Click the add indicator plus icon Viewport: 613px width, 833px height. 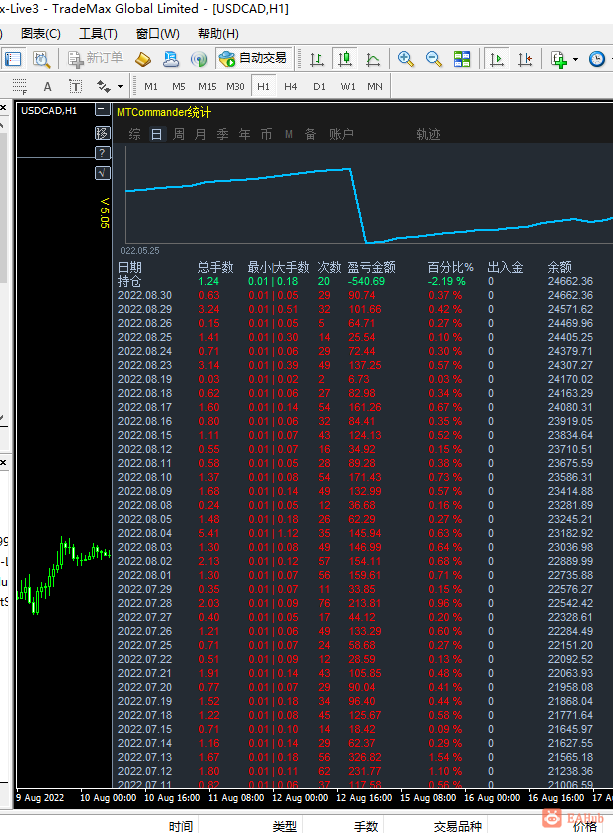(558, 59)
